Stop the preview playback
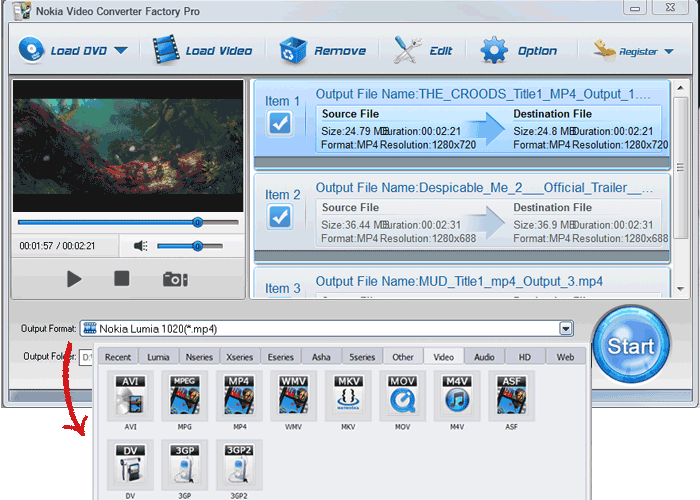Screen dimensions: 700x500 (121, 279)
